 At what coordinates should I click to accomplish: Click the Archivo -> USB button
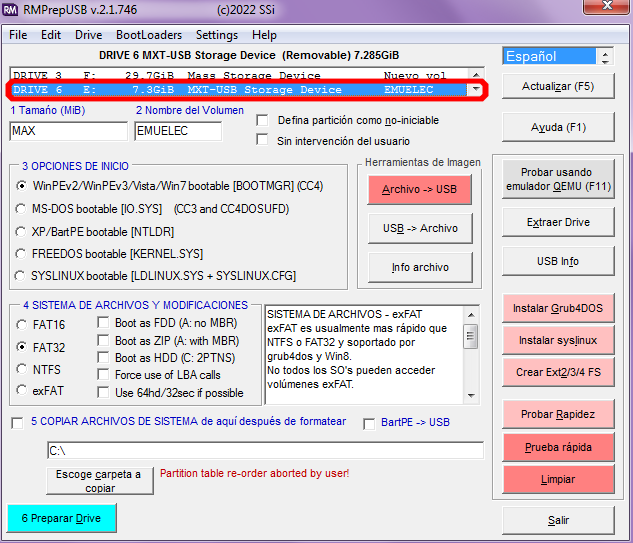[x=419, y=189]
